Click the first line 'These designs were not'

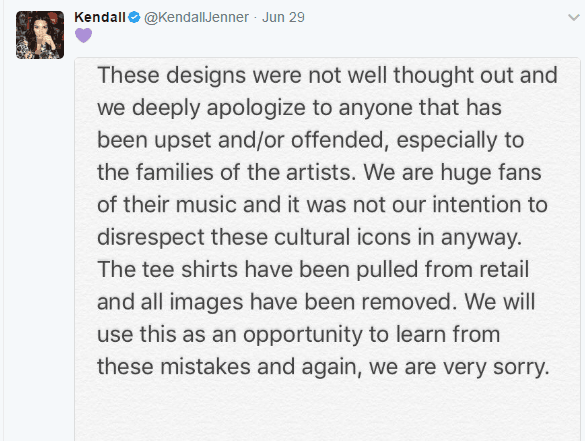(219, 75)
